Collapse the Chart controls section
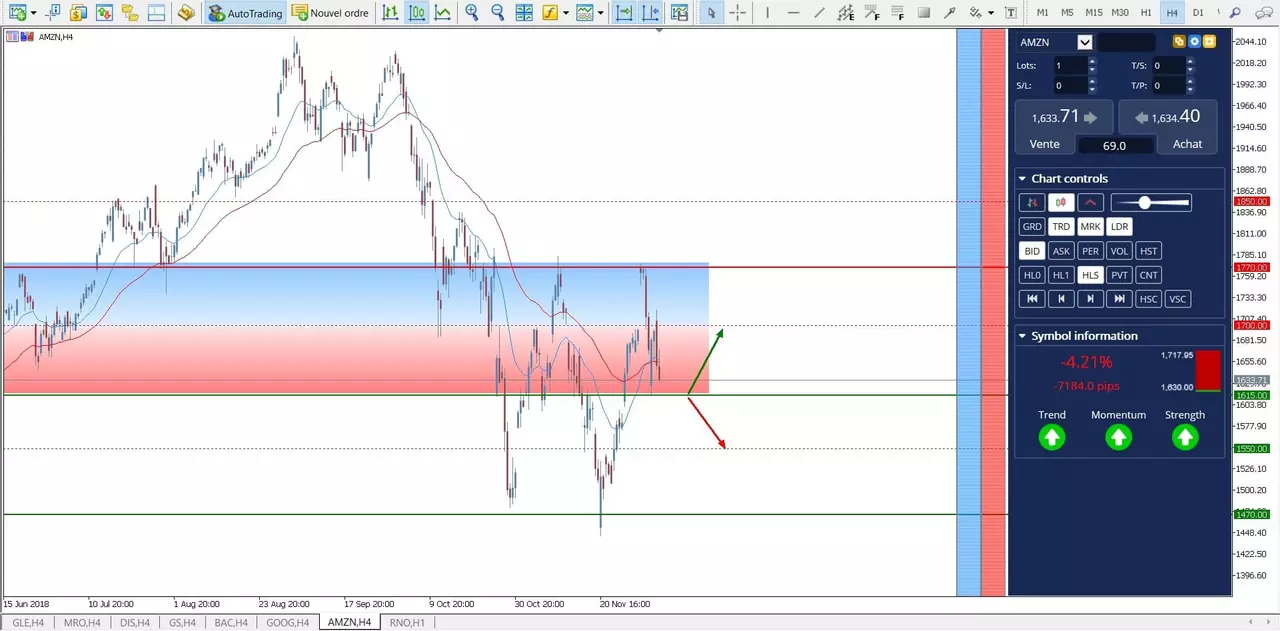 [1022, 179]
